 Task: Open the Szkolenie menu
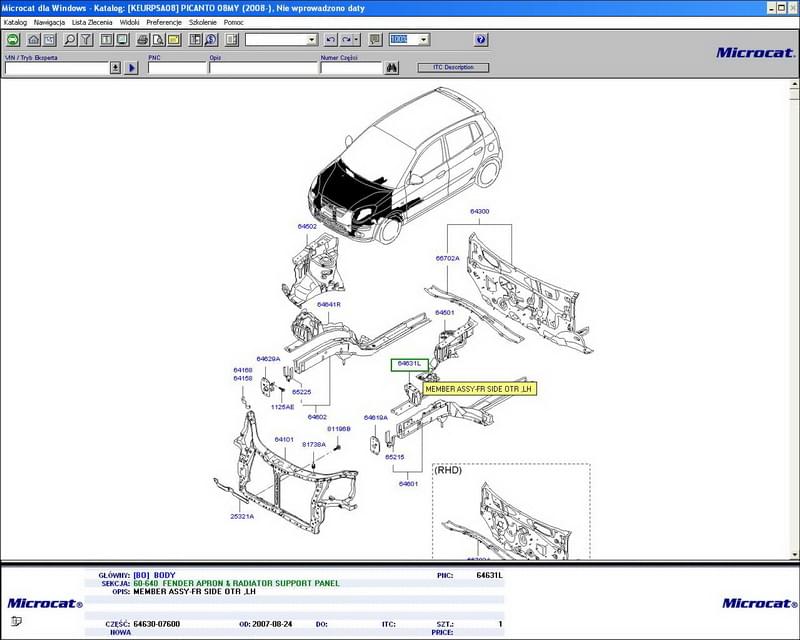point(203,22)
